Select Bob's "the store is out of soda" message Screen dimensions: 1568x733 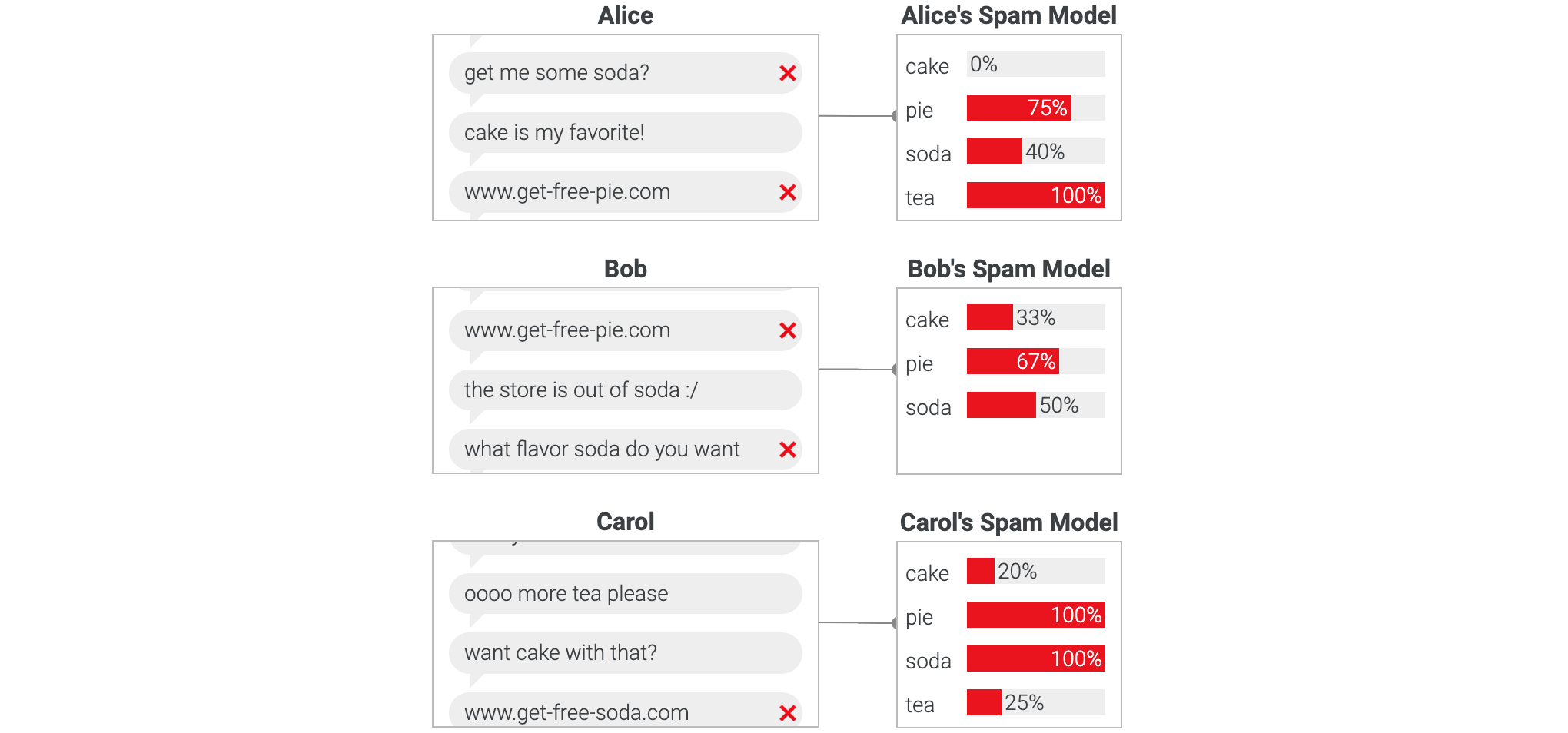pyautogui.click(x=624, y=390)
